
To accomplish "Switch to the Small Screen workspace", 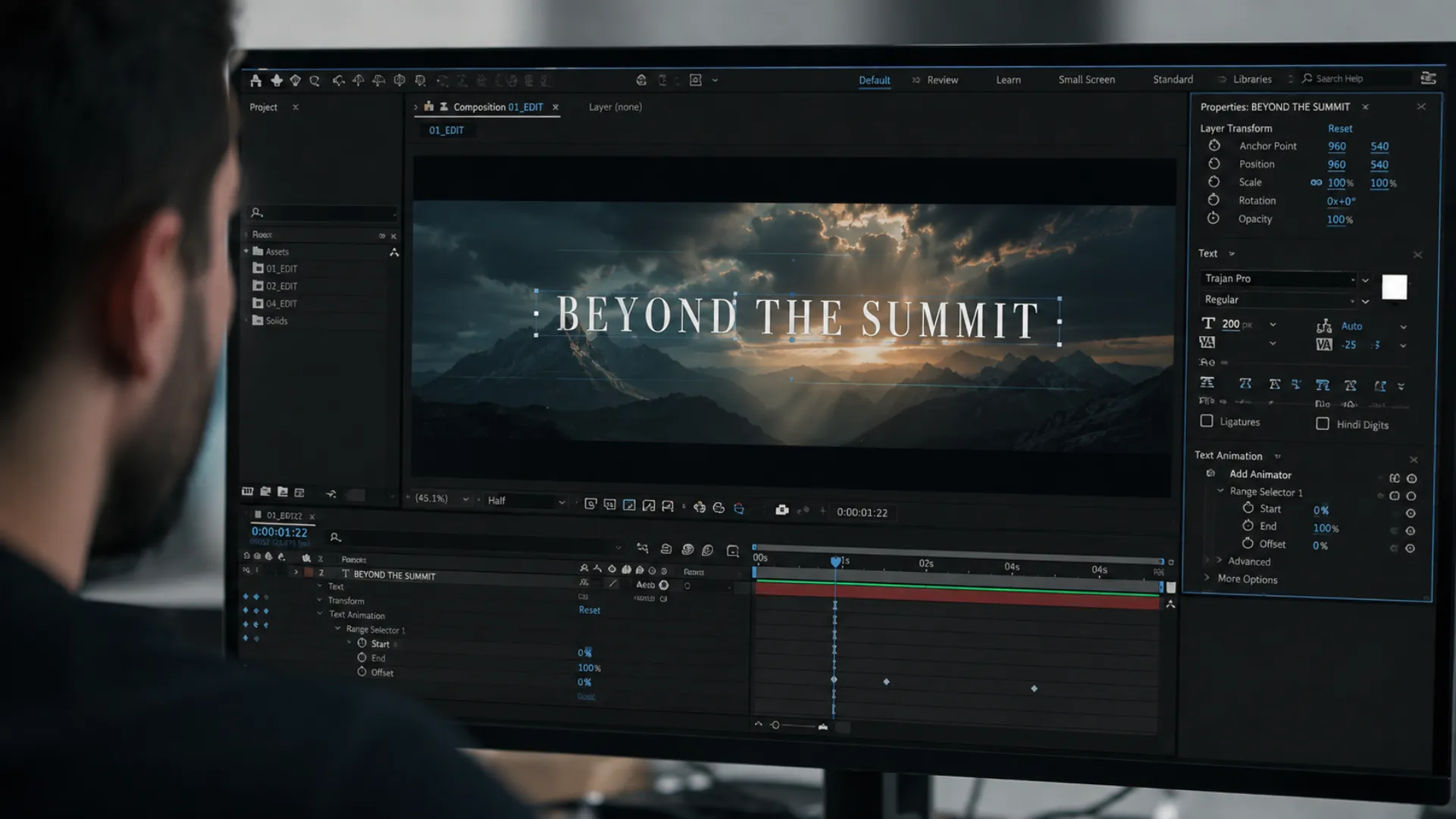I will tap(1086, 79).
